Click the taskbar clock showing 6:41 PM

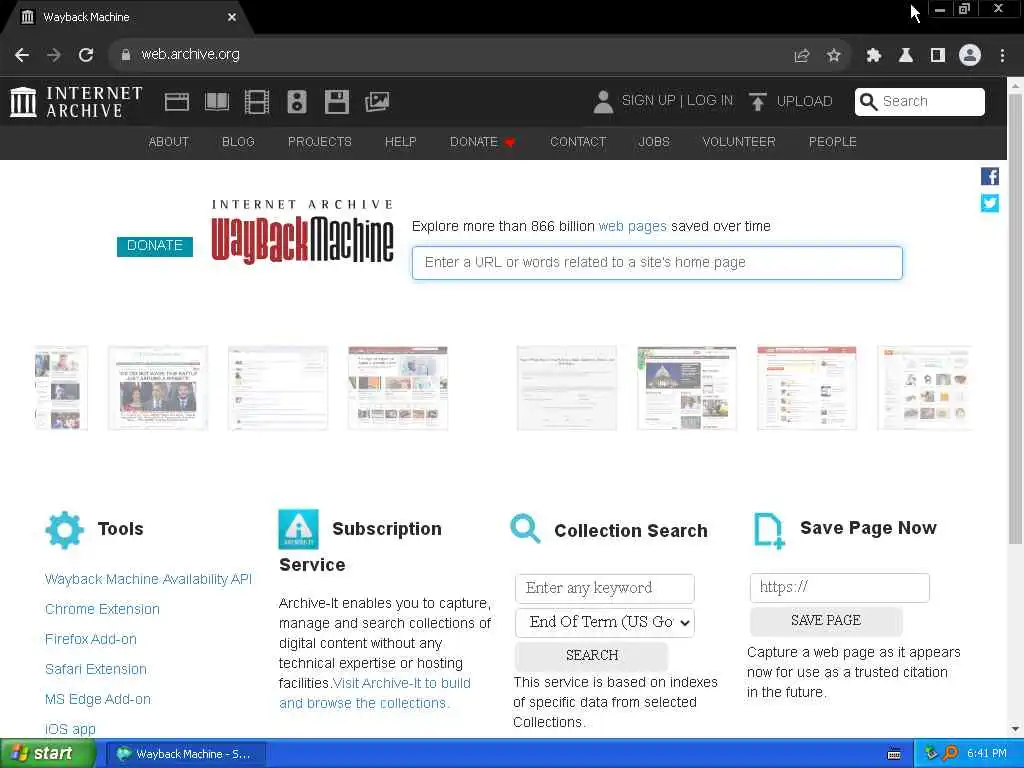coord(986,754)
